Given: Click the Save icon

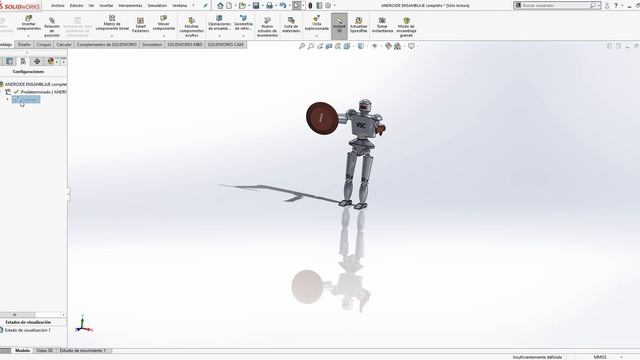Looking at the screenshot, I should (x=256, y=6).
